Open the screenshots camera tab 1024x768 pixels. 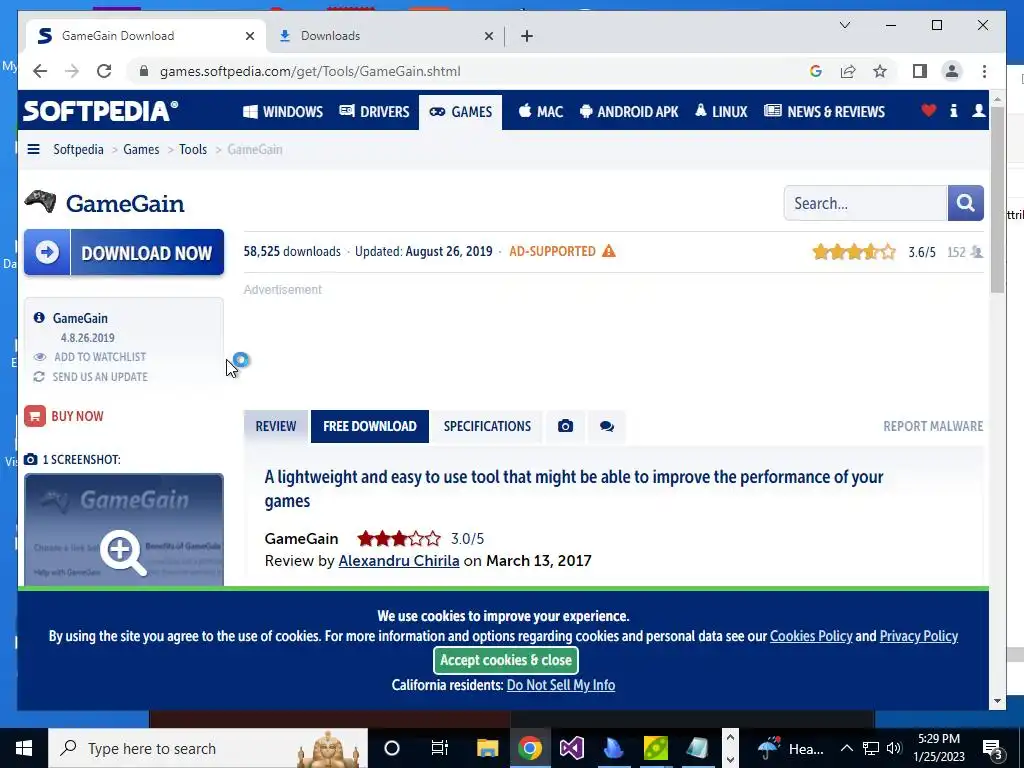pos(566,426)
